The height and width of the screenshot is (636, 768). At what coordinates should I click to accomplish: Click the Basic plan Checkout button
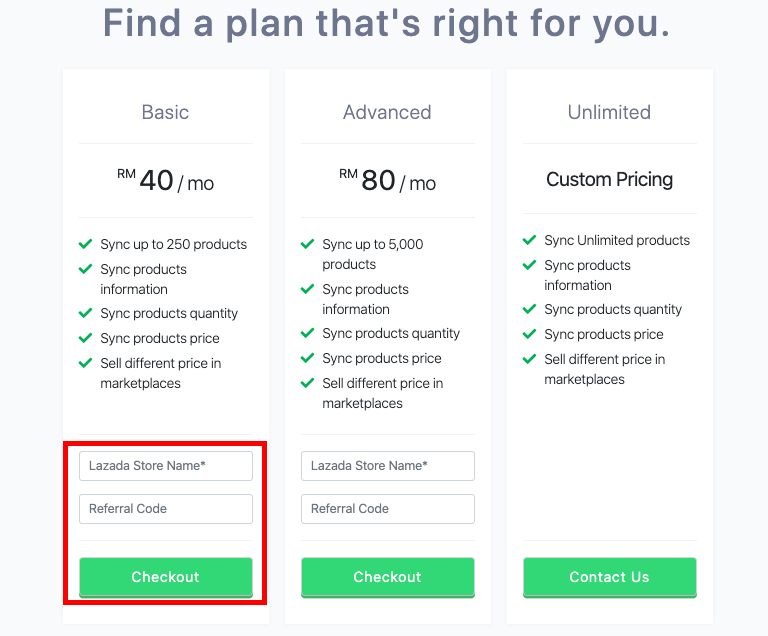[165, 577]
